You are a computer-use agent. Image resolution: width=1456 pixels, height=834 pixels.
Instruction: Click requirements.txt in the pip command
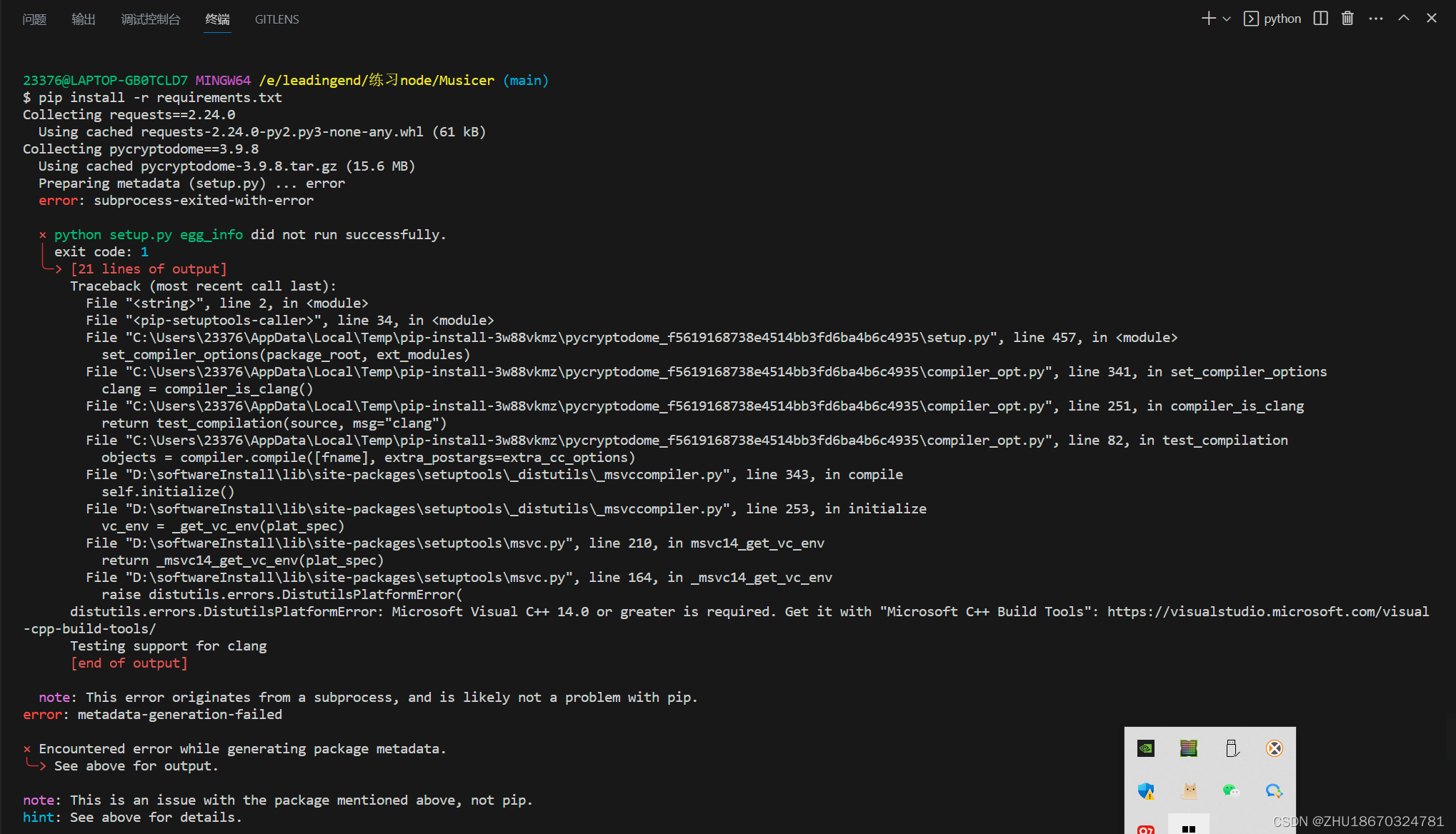pos(219,98)
